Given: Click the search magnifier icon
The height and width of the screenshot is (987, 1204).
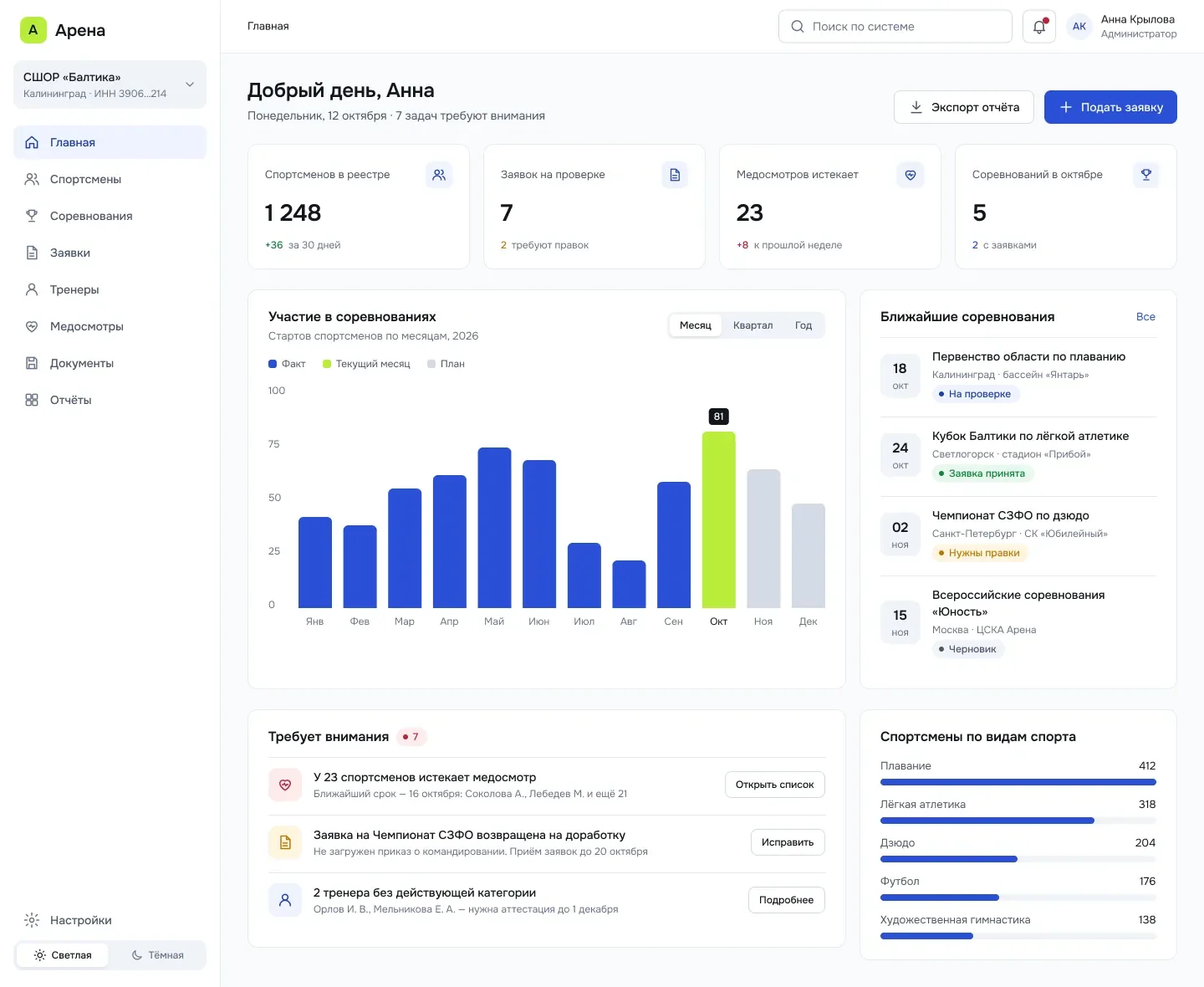Looking at the screenshot, I should point(798,27).
